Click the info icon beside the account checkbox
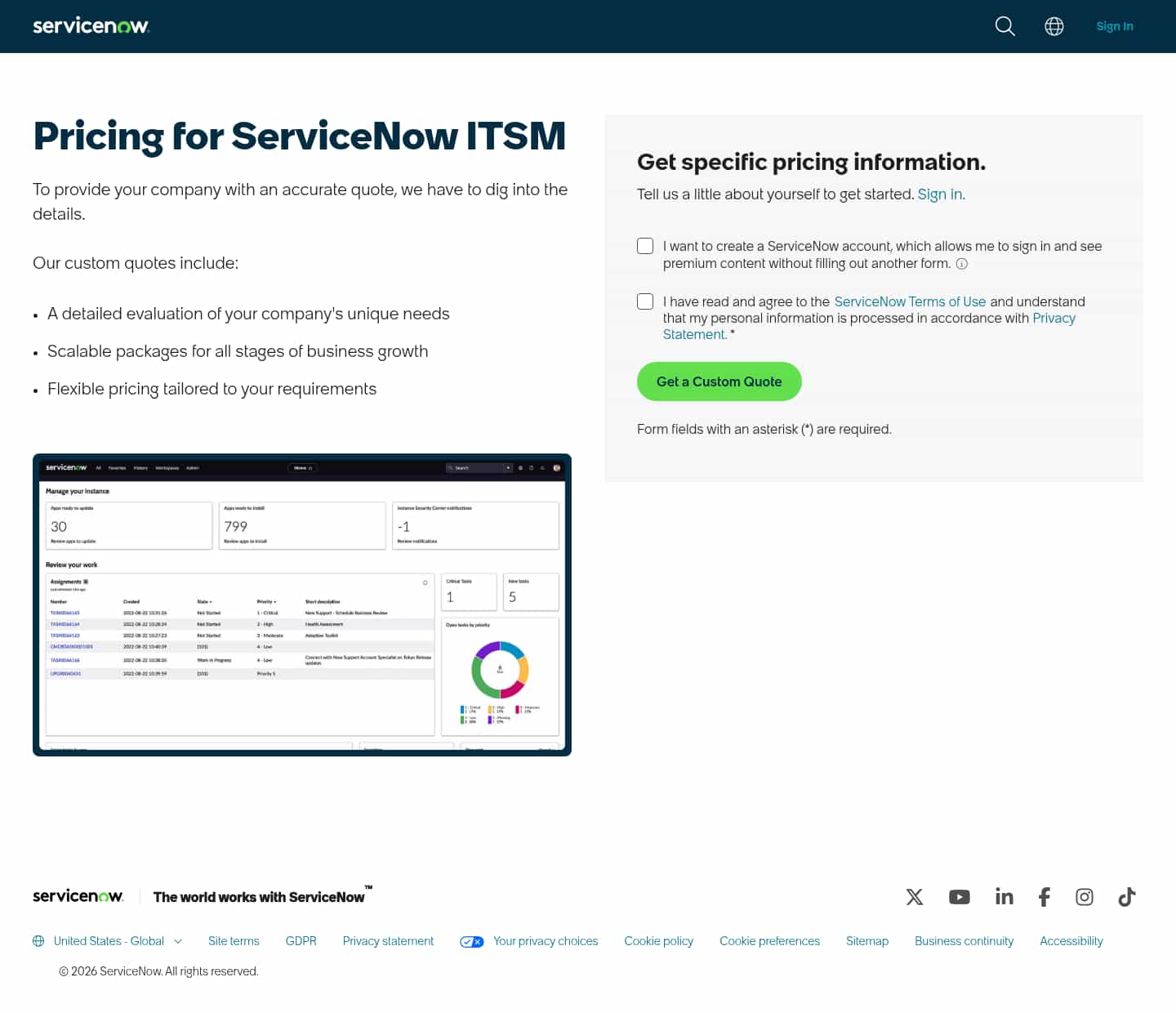This screenshot has height=1013, width=1176. (962, 264)
